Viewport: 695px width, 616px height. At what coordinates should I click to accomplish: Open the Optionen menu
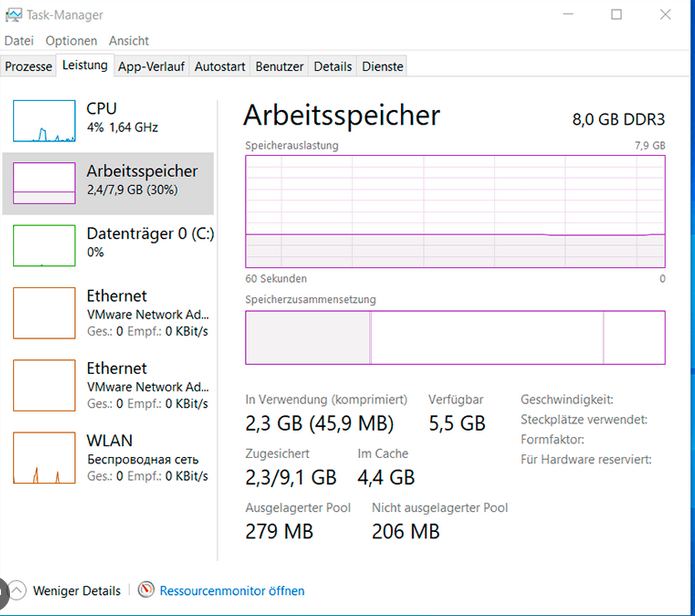(x=71, y=41)
